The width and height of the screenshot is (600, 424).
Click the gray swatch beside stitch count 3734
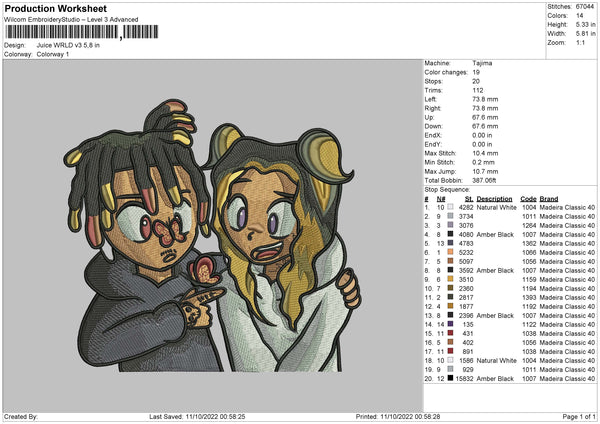pos(450,216)
